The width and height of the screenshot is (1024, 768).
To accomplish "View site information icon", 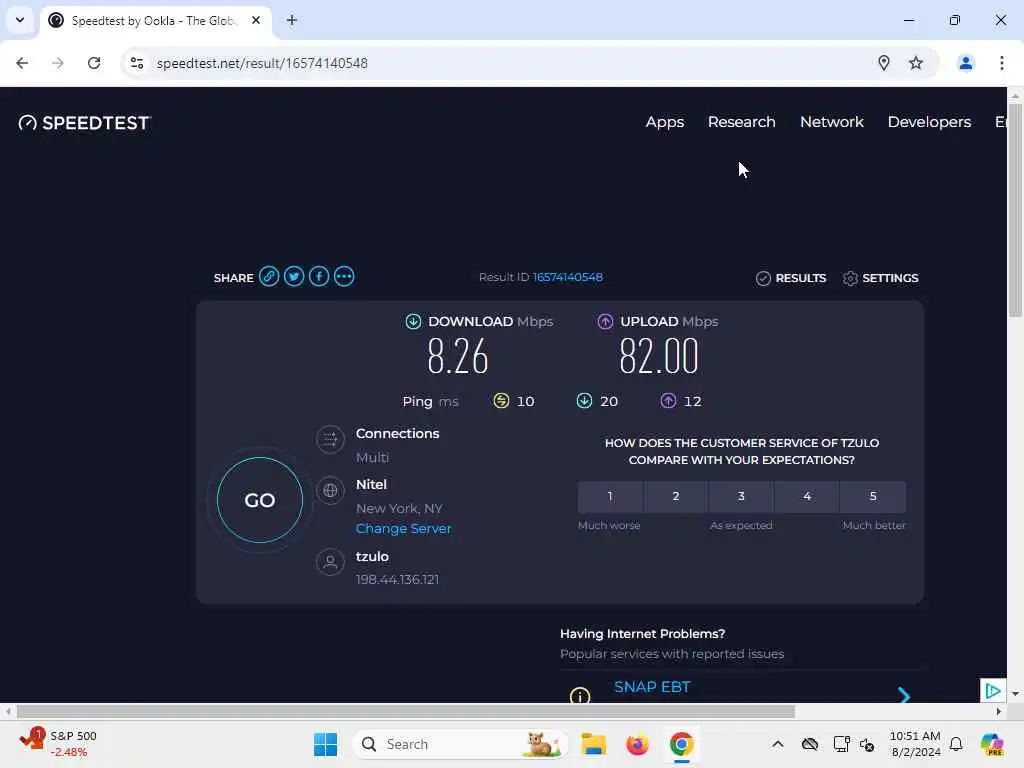I will (x=137, y=63).
